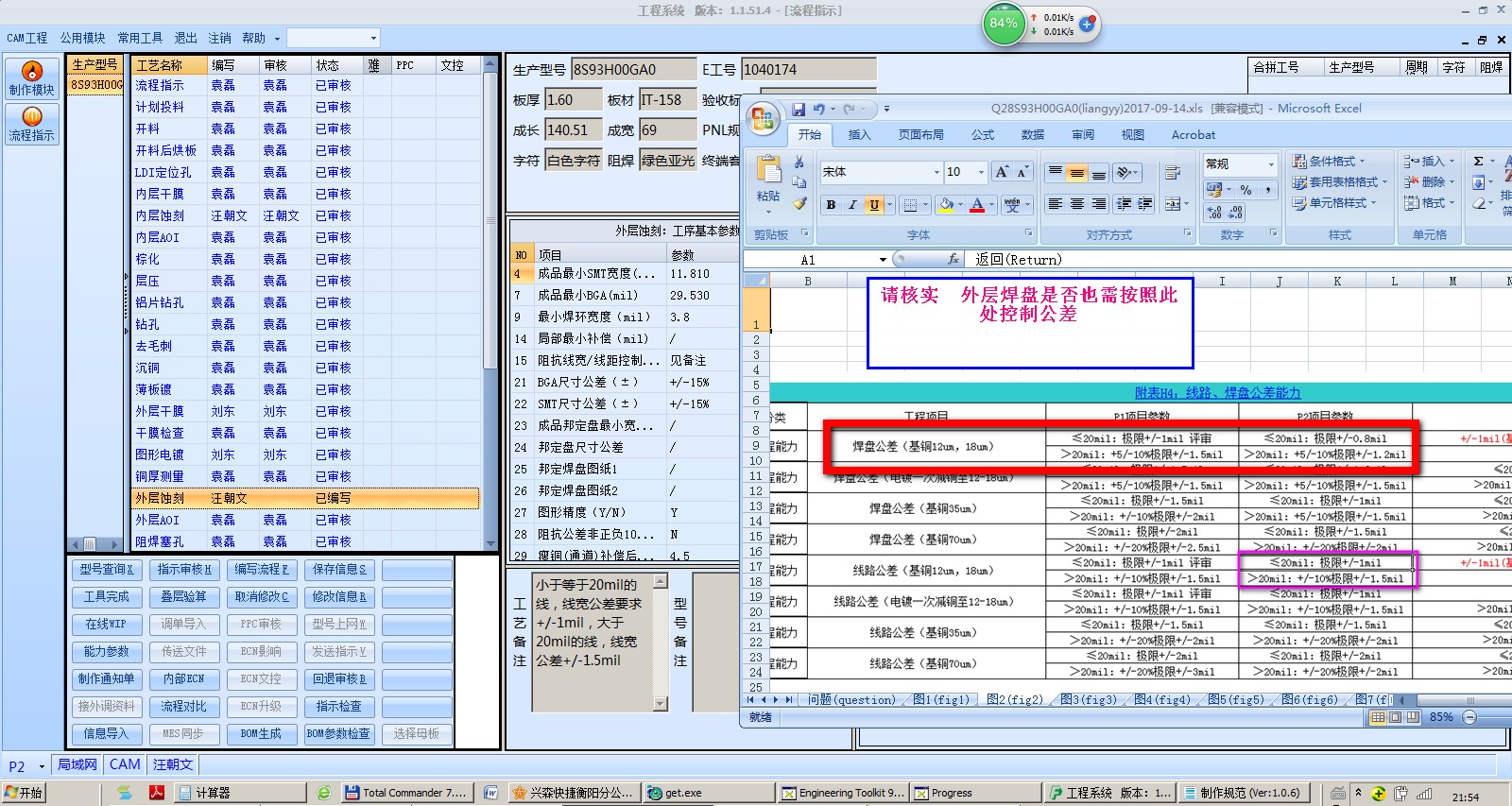Click the 能力参数 button
Screen dimensions: 1512x806
106,651
